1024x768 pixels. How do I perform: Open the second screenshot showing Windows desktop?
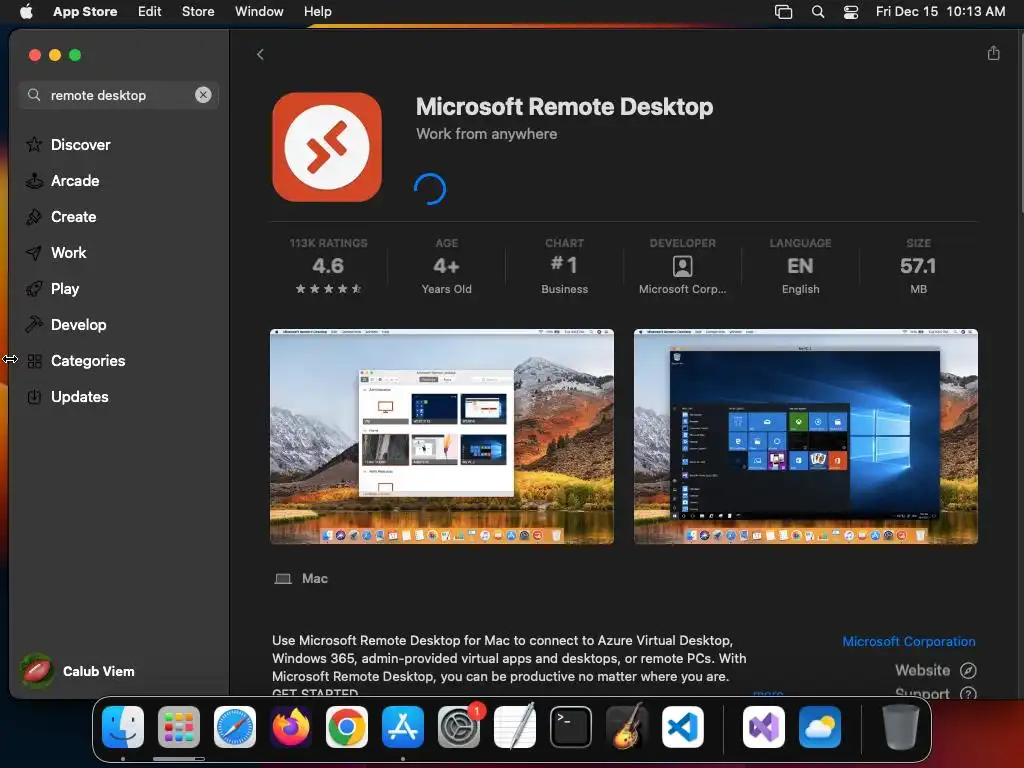(x=805, y=436)
